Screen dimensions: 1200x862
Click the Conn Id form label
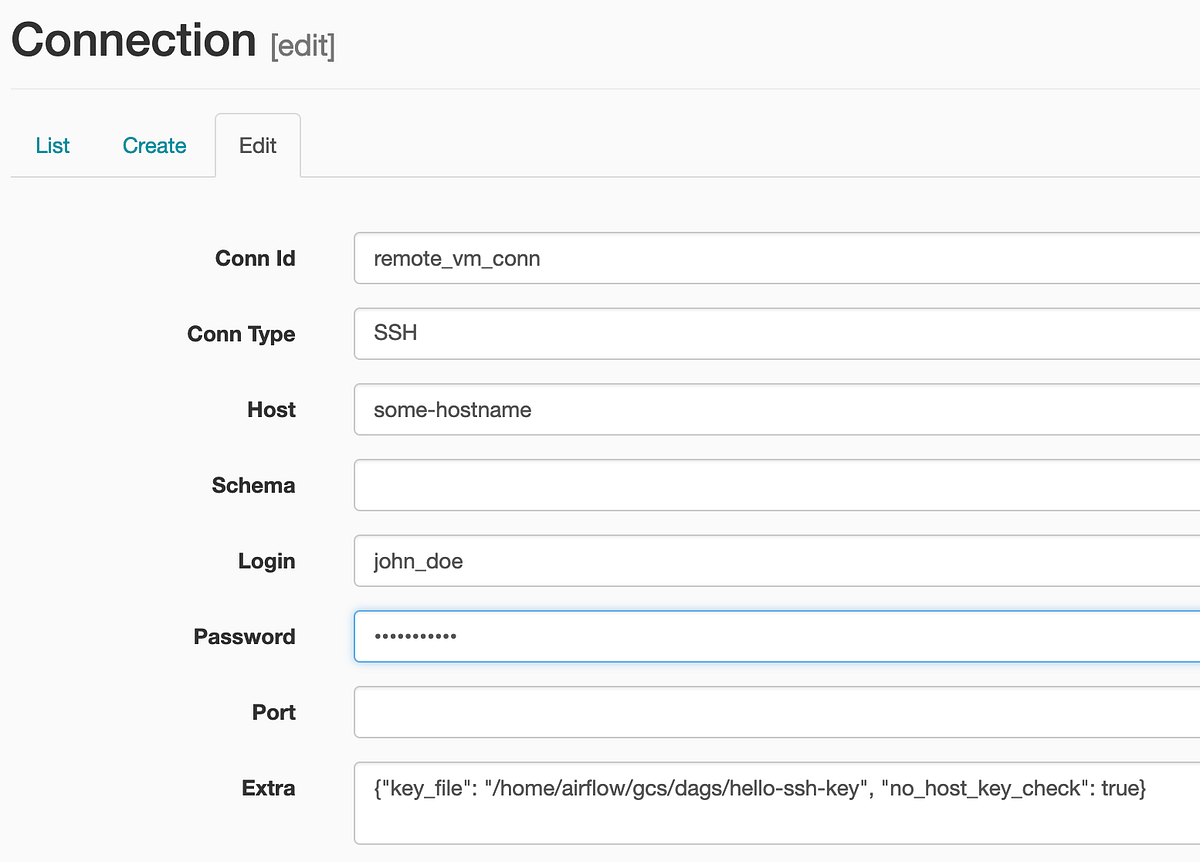click(255, 258)
